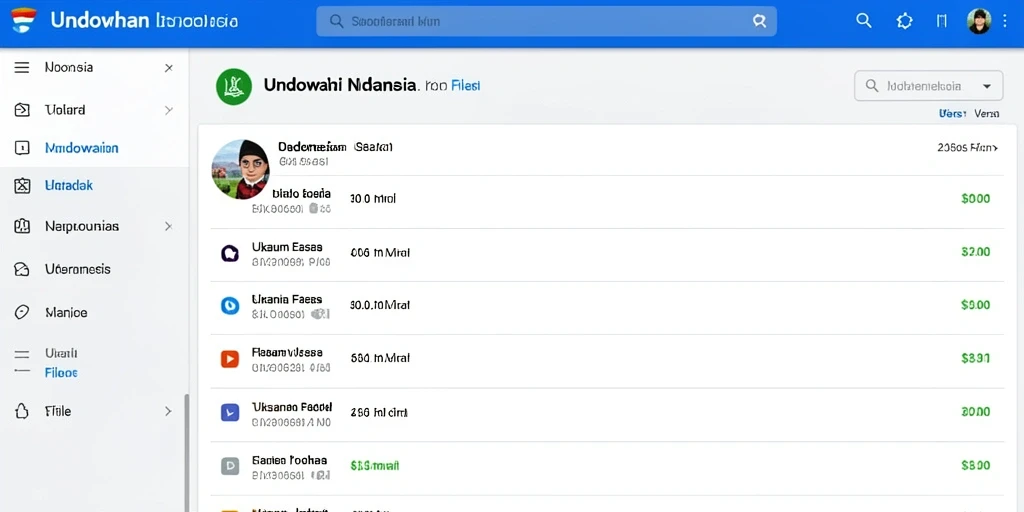Select the bialo foeria row
The width and height of the screenshot is (1024, 512).
click(301, 193)
